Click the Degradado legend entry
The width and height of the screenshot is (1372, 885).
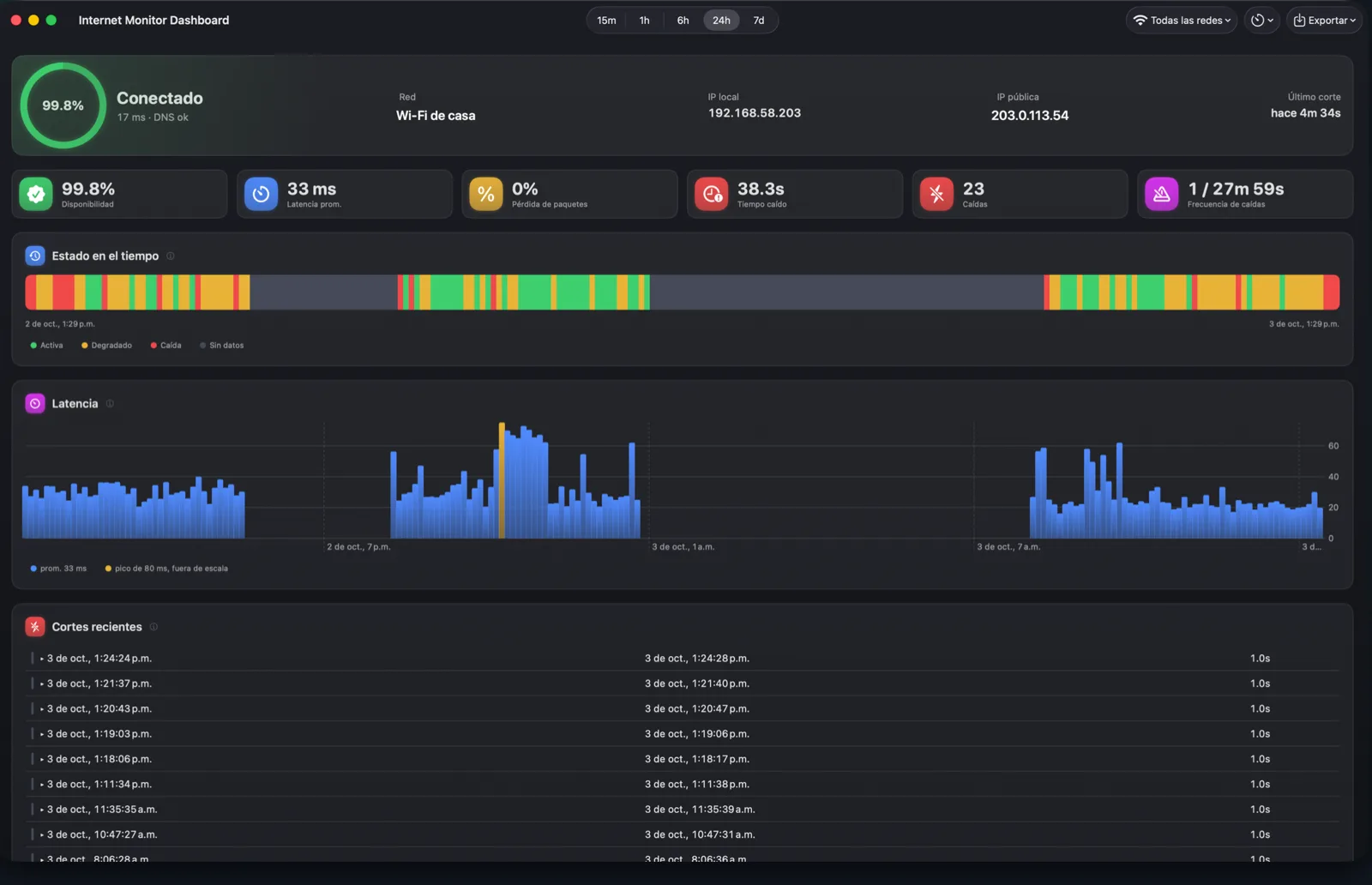pos(106,346)
